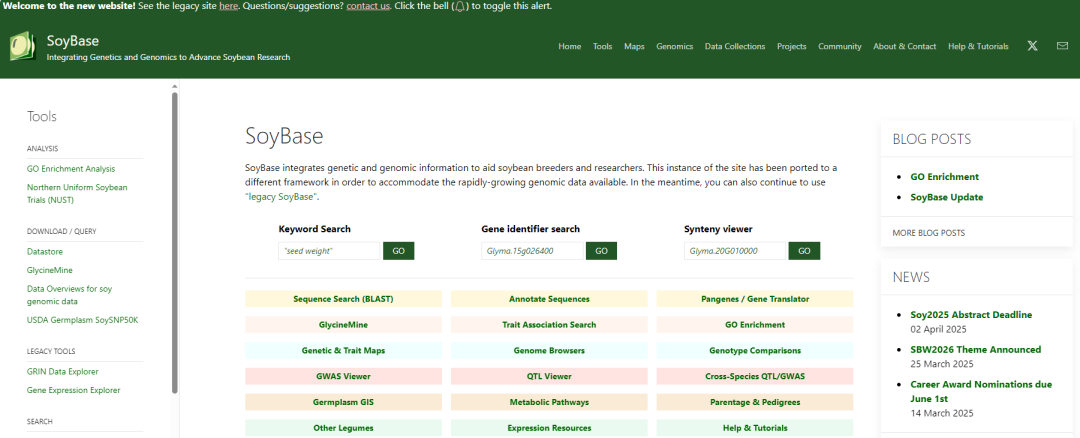
Task: Open GlycineMine in the sidebar
Action: pos(50,271)
